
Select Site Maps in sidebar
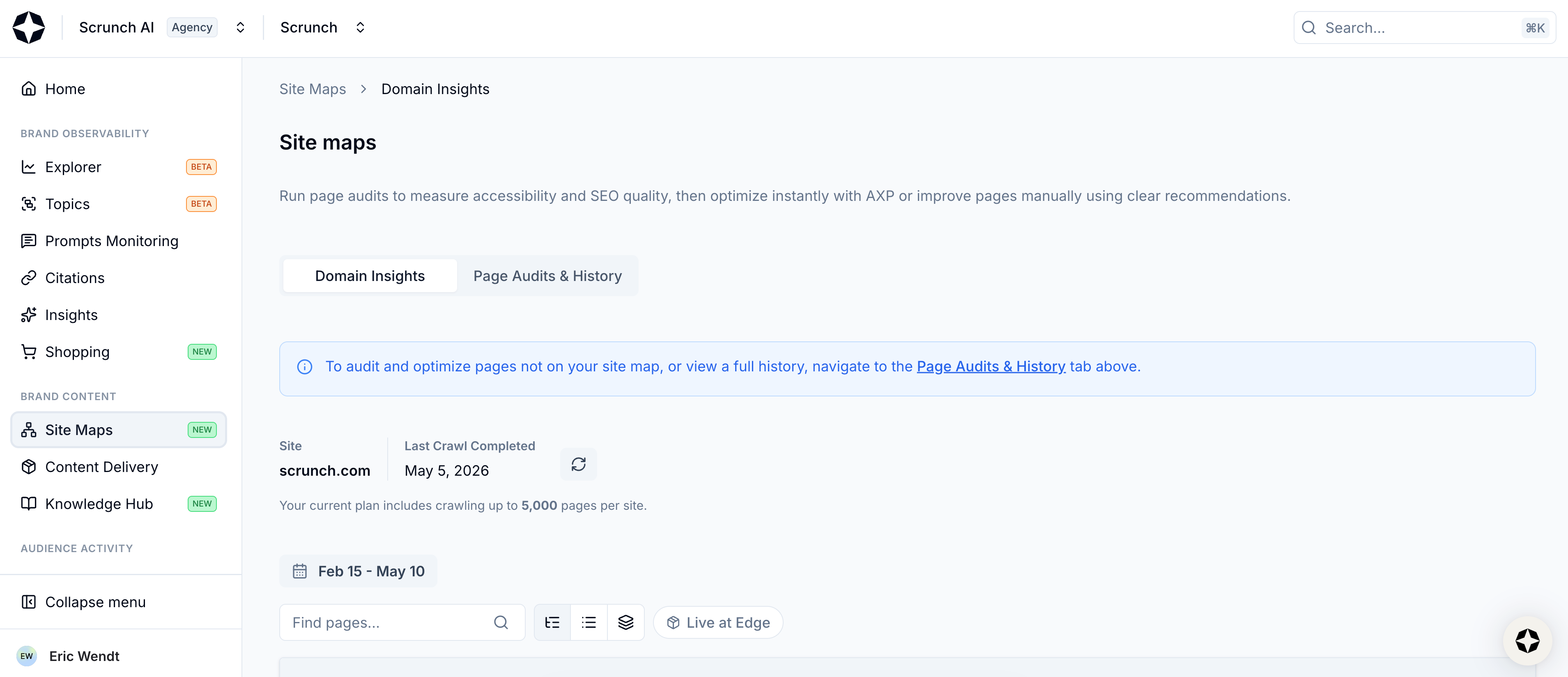119,430
